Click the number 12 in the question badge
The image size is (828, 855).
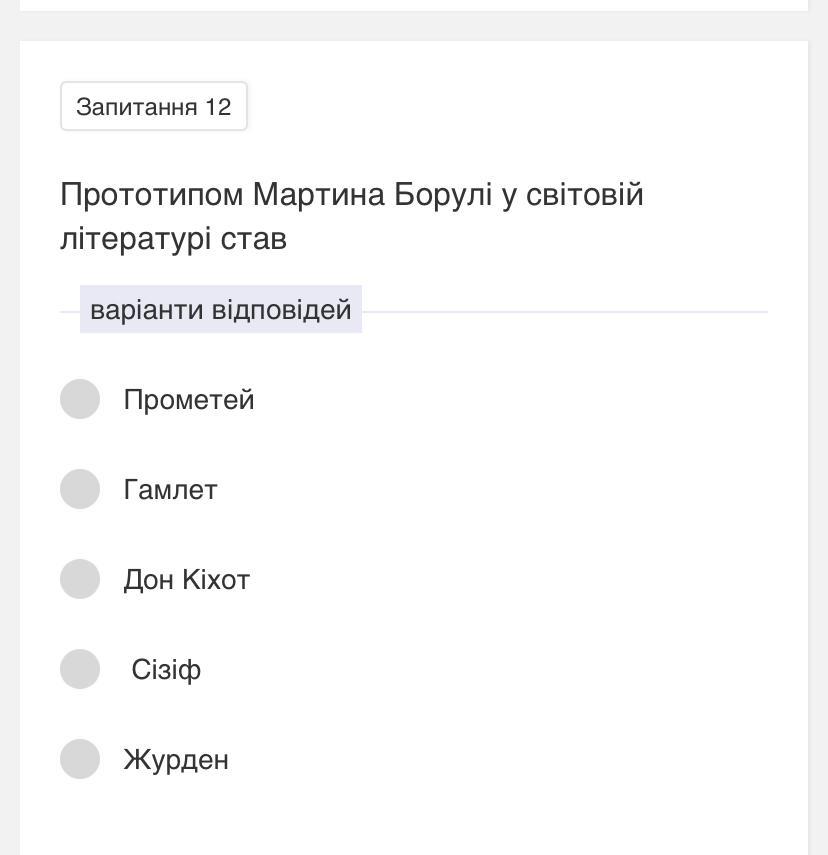218,107
